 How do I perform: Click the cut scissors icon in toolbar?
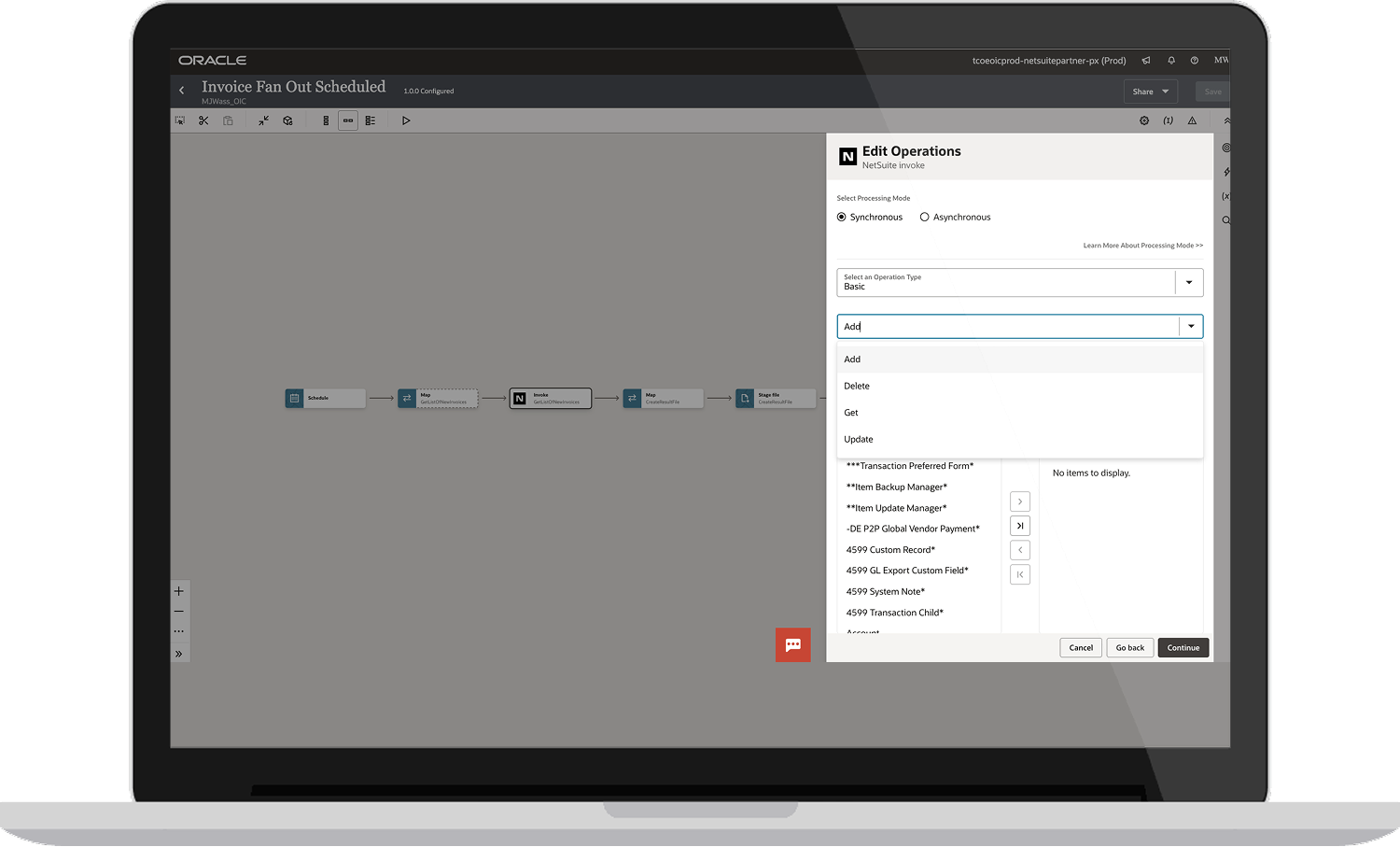click(x=203, y=120)
